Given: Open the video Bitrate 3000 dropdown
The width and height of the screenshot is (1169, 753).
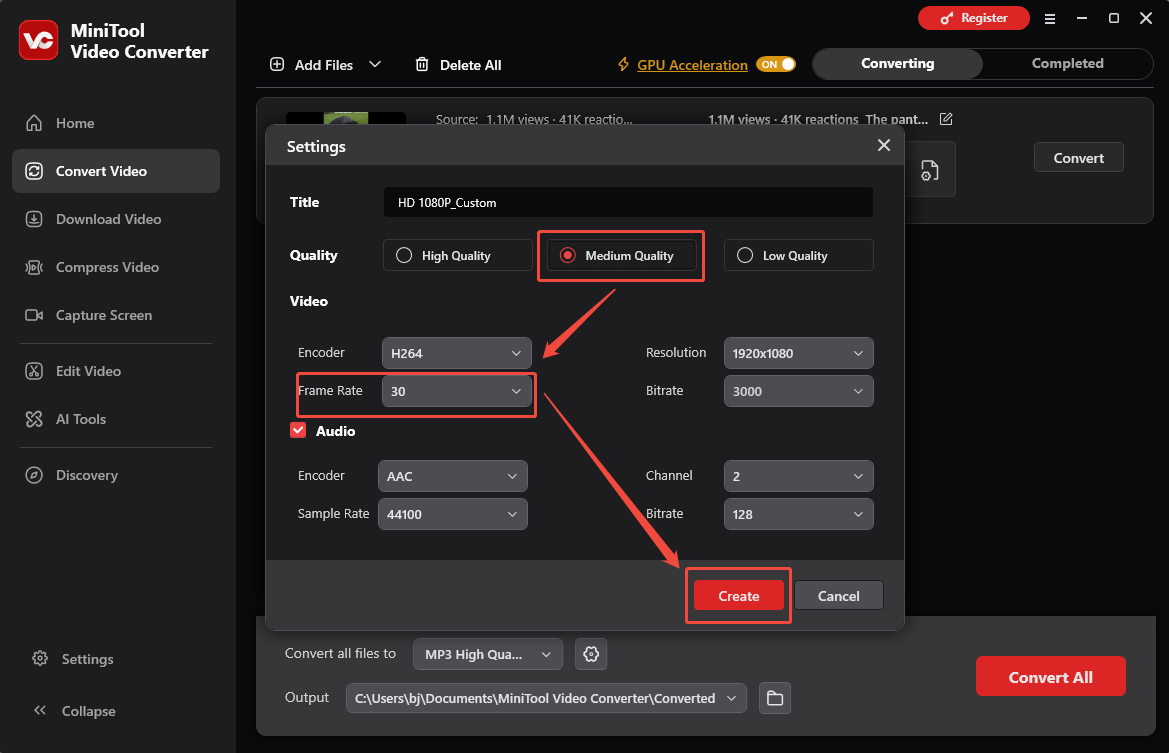Looking at the screenshot, I should [x=798, y=391].
